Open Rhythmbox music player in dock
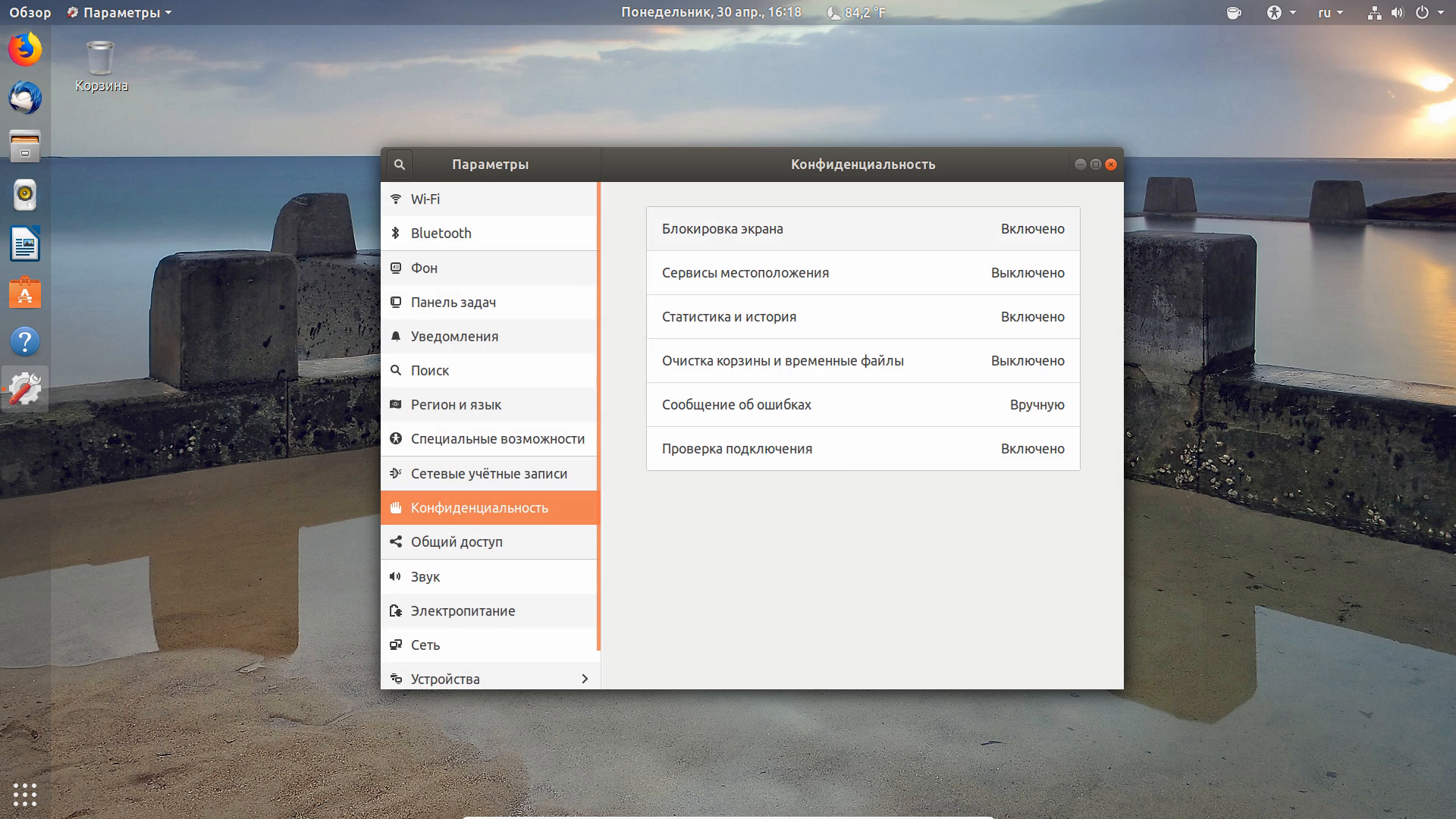1456x819 pixels. click(25, 195)
